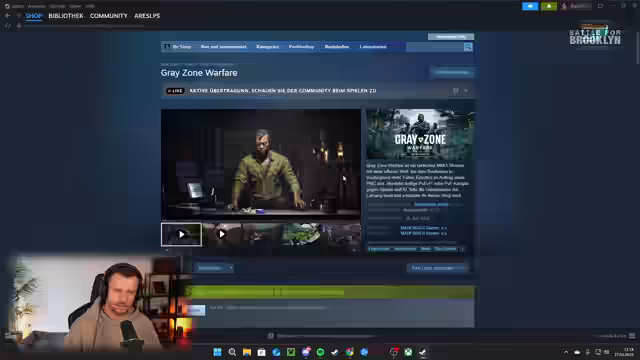
Task: Open the Minecraft taskbar icon
Action: pos(291,352)
